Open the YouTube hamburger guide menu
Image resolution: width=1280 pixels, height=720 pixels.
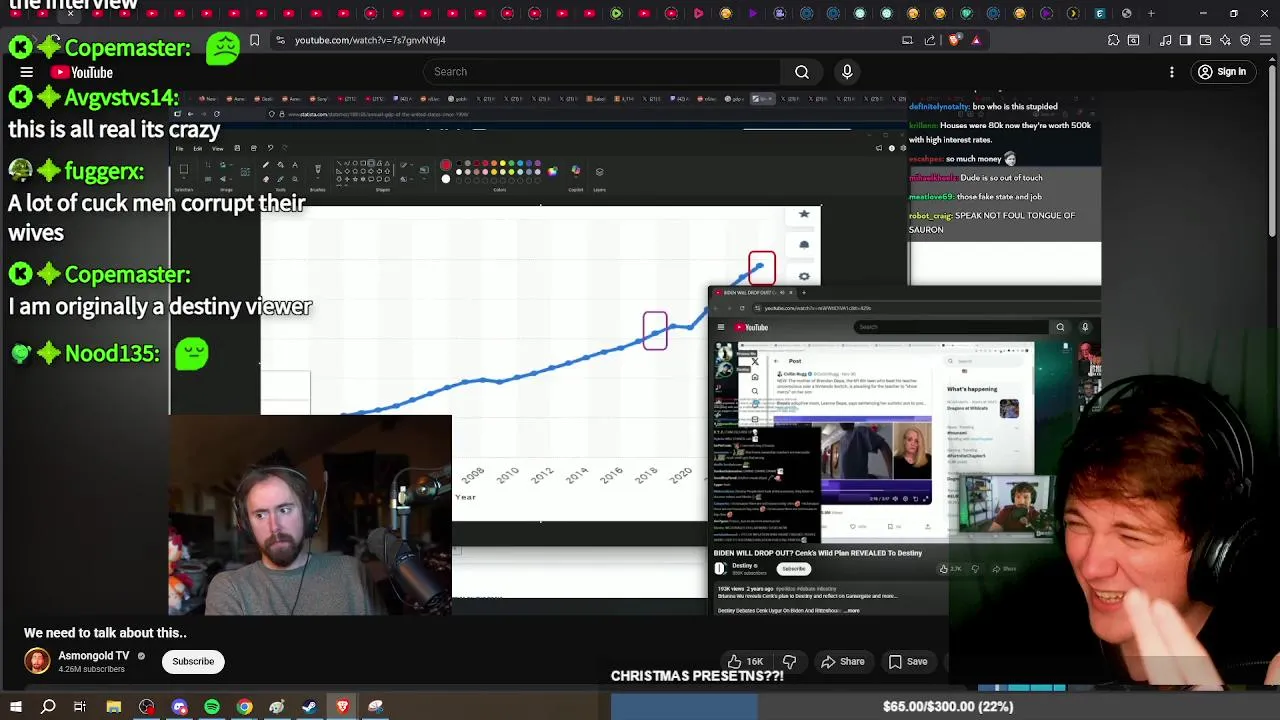coord(27,72)
